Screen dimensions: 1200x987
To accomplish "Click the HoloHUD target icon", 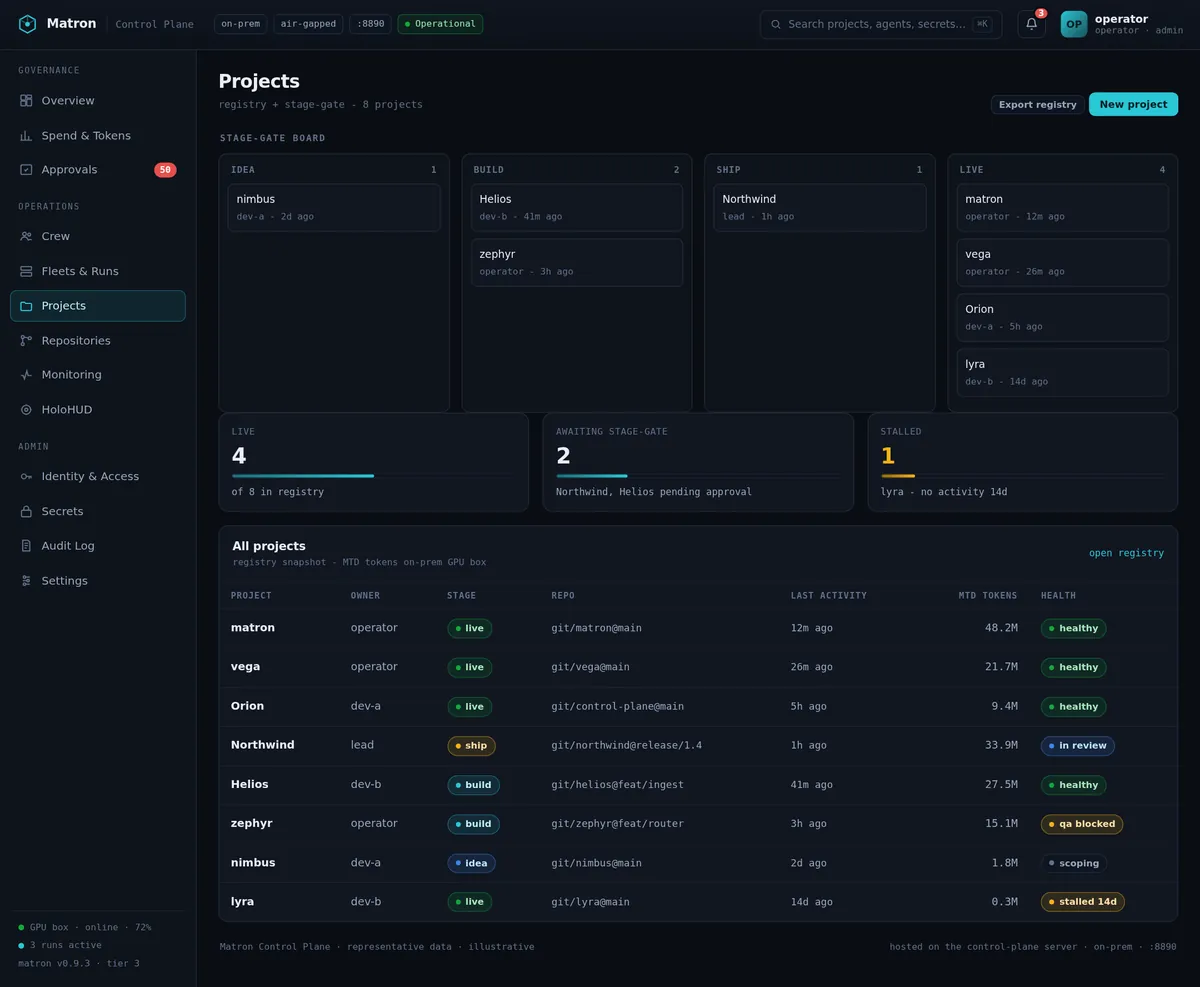I will 26,410.
